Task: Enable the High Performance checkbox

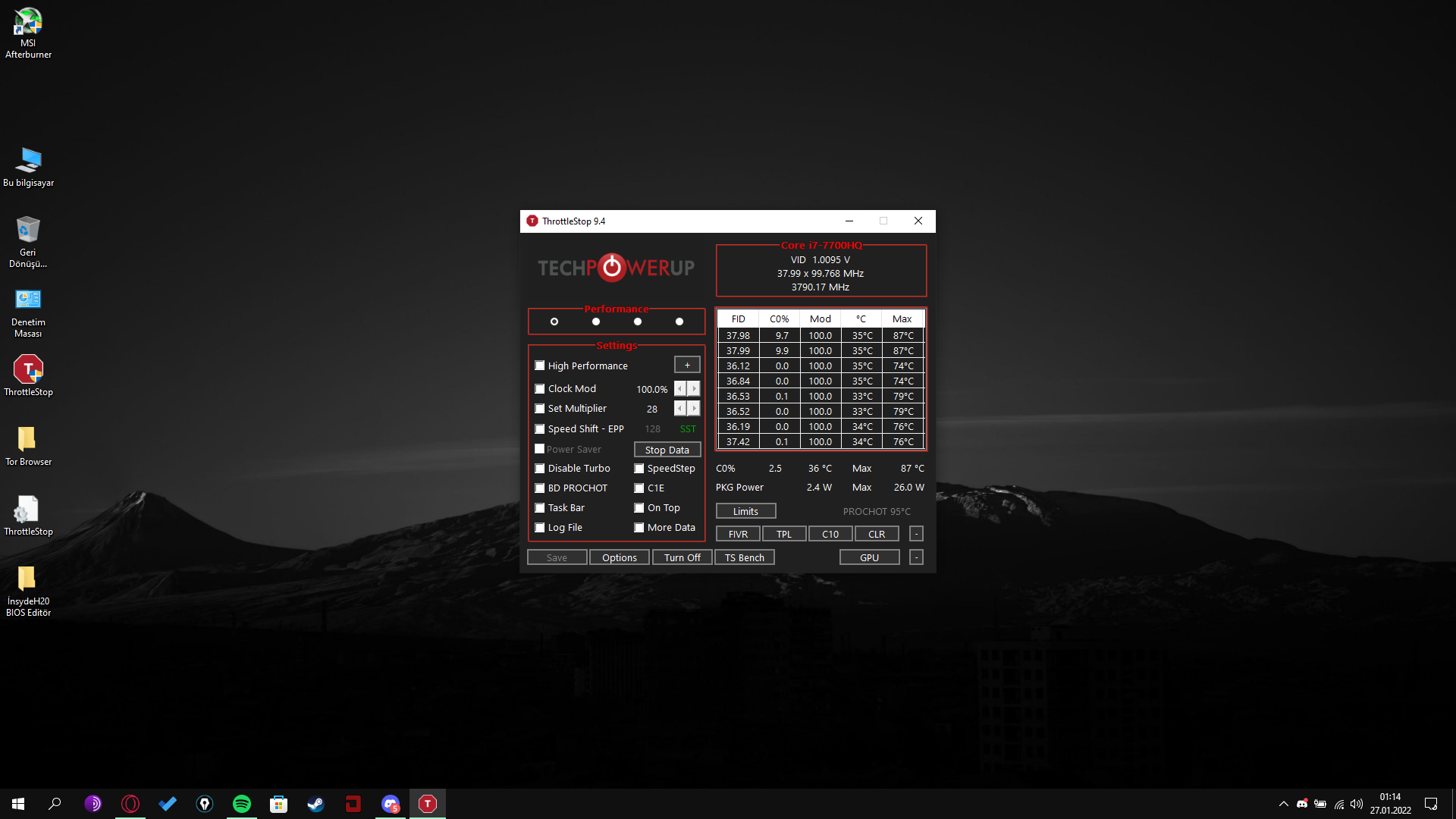Action: coord(540,366)
